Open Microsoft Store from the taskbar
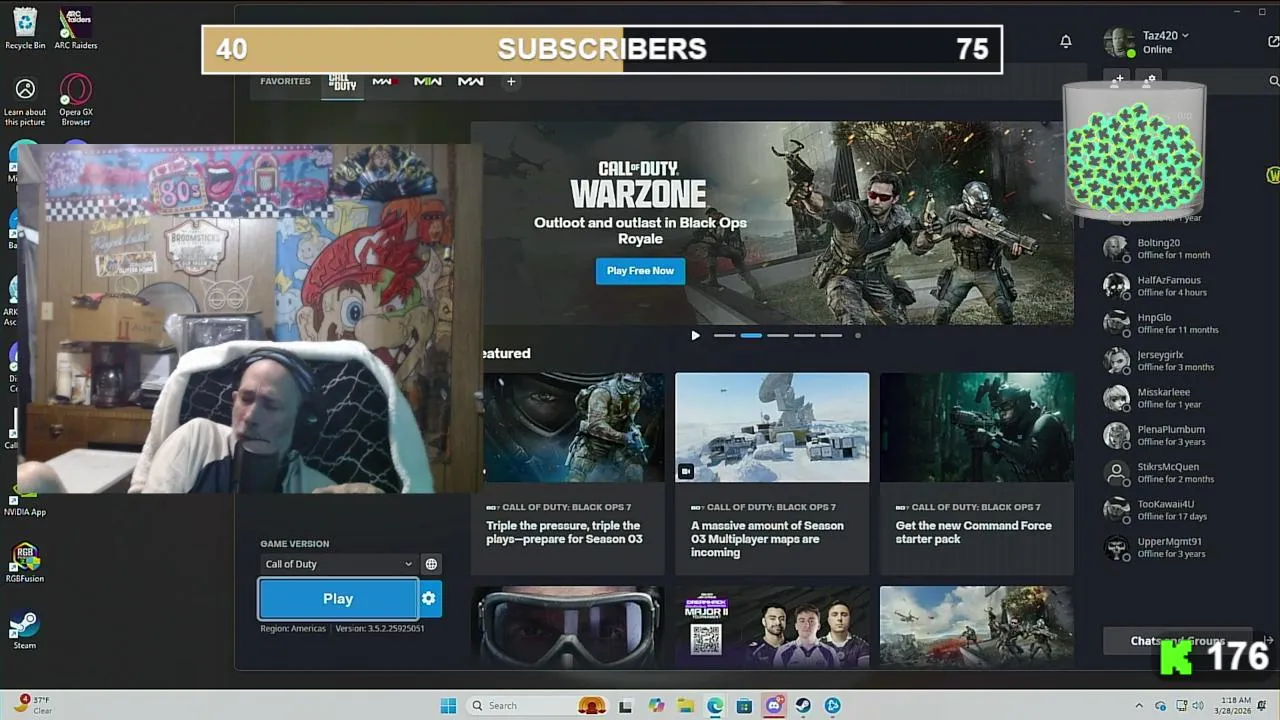This screenshot has width=1280, height=720. (744, 705)
